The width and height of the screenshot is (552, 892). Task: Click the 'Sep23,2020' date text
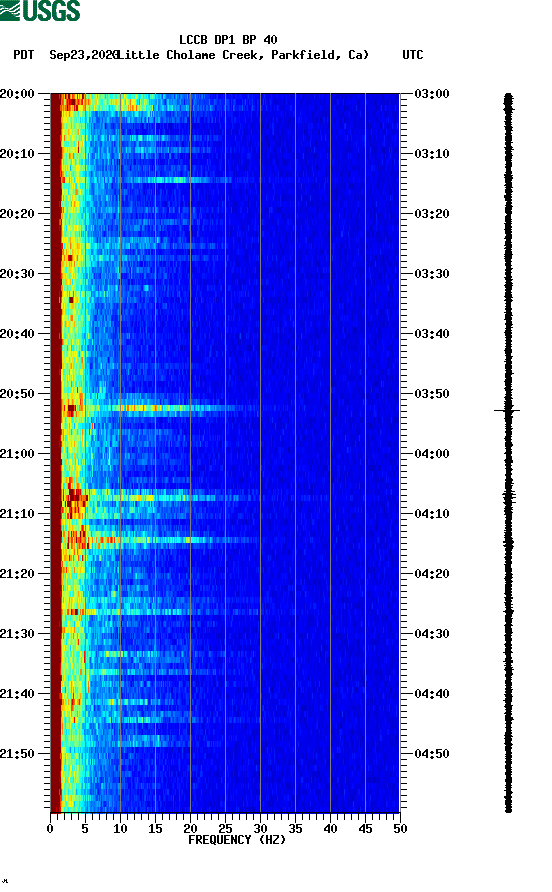point(84,55)
